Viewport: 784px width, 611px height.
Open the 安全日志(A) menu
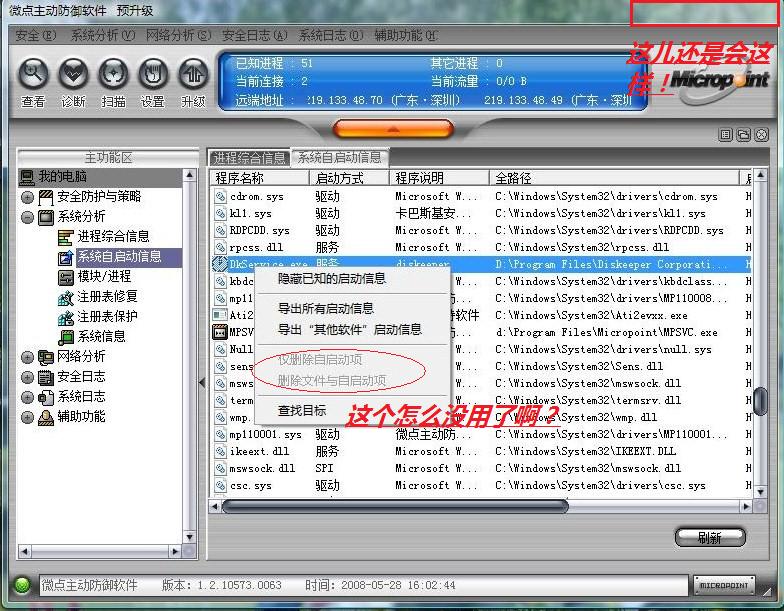[254, 36]
